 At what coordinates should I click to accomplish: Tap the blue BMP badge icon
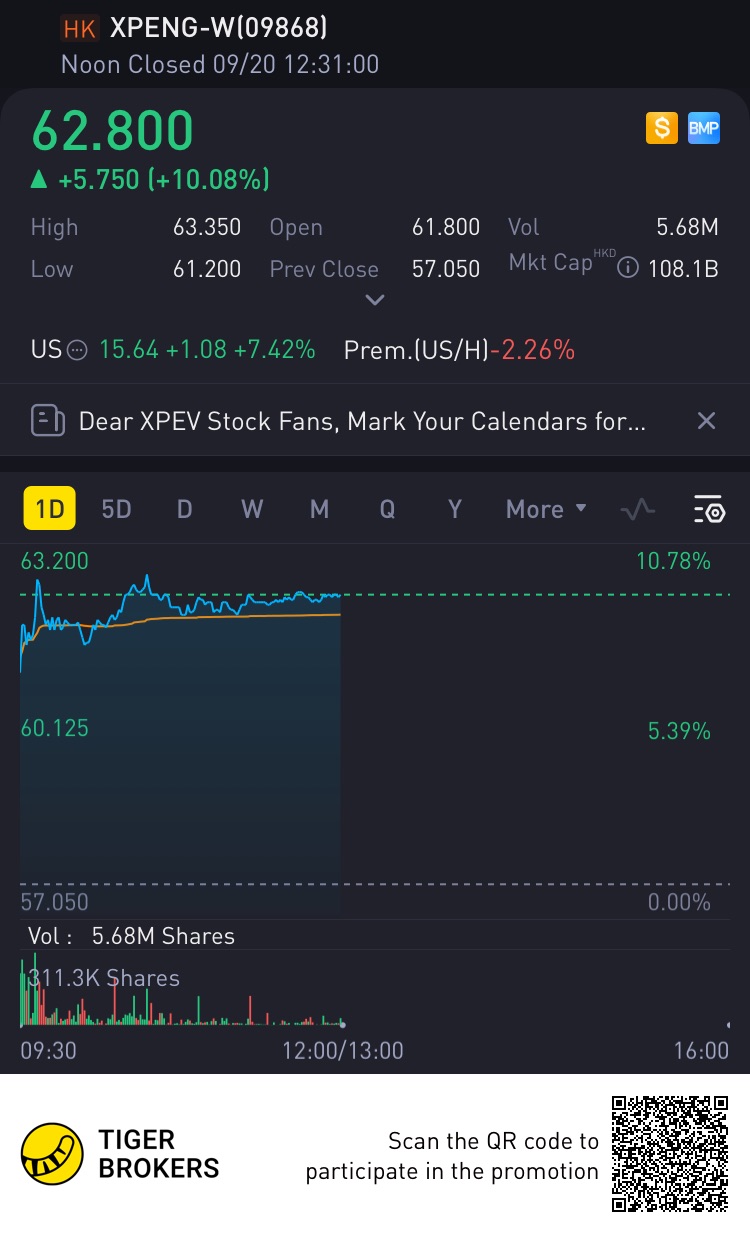point(703,128)
